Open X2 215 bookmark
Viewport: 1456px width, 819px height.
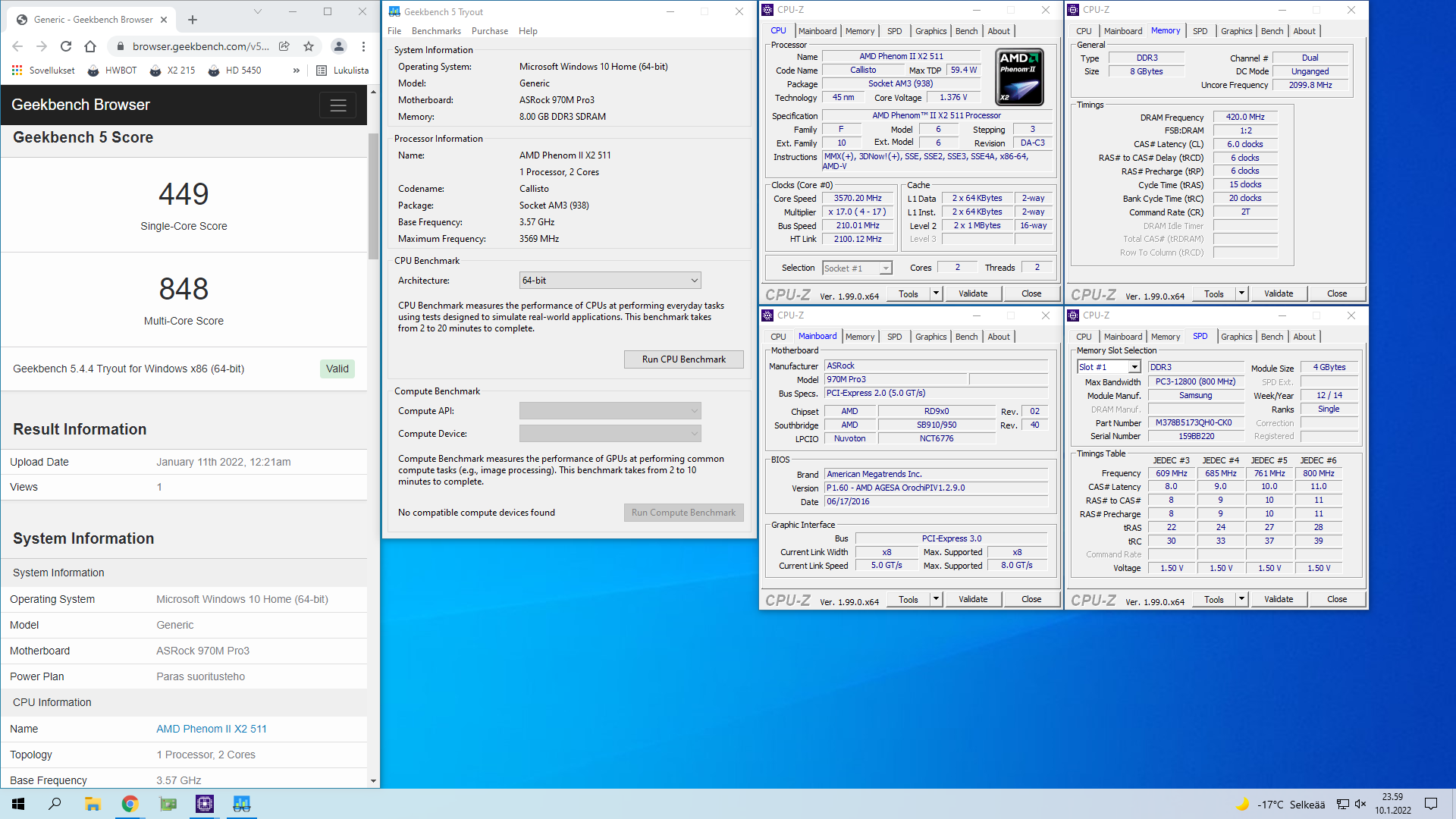(x=172, y=71)
